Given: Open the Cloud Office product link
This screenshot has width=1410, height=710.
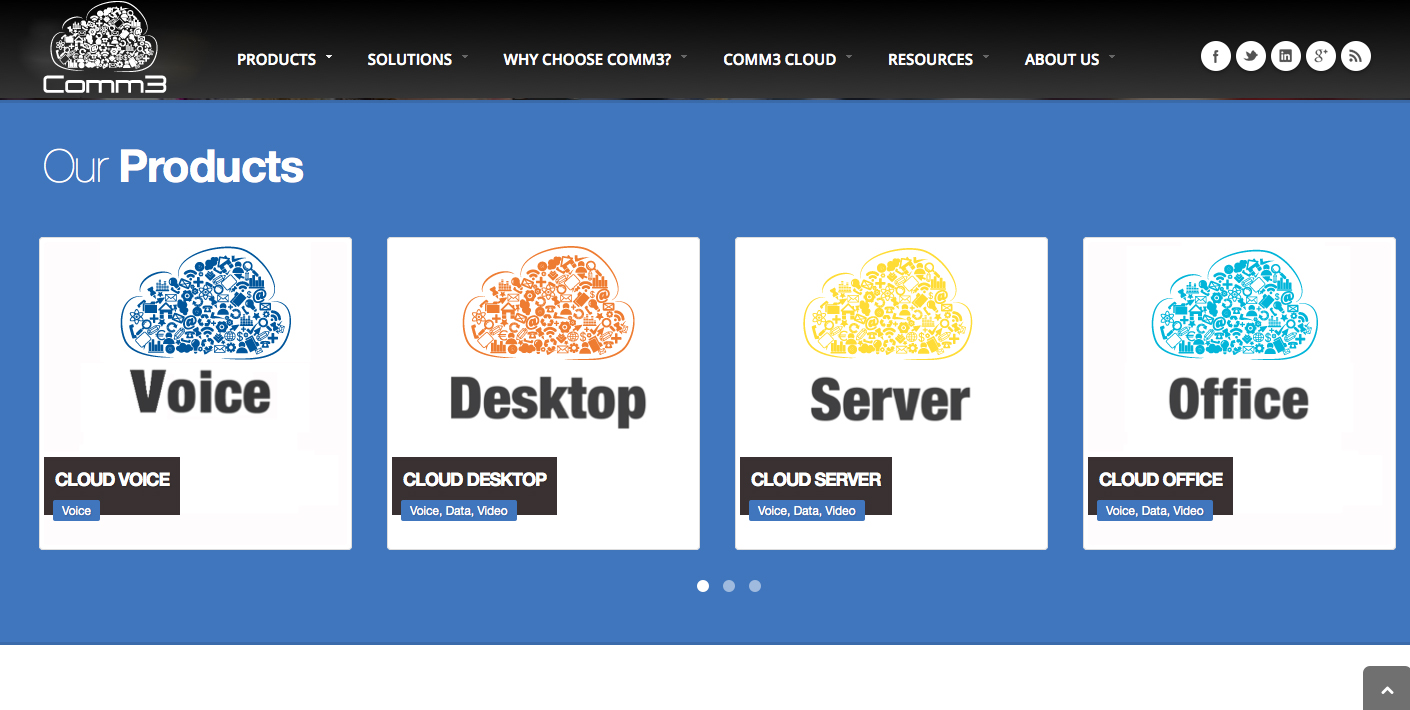Looking at the screenshot, I should [x=1161, y=479].
